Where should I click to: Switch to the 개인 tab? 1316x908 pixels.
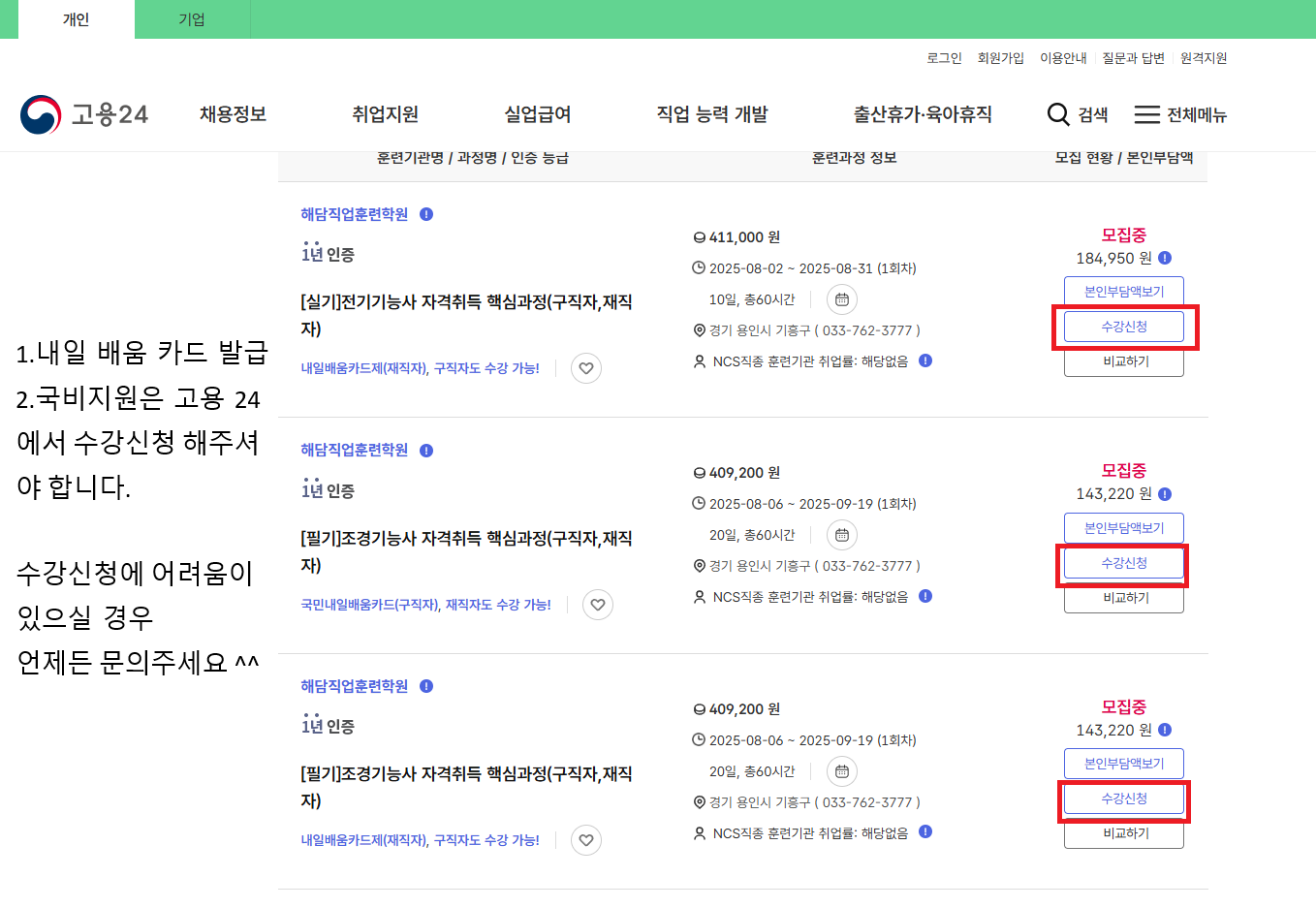coord(77,19)
